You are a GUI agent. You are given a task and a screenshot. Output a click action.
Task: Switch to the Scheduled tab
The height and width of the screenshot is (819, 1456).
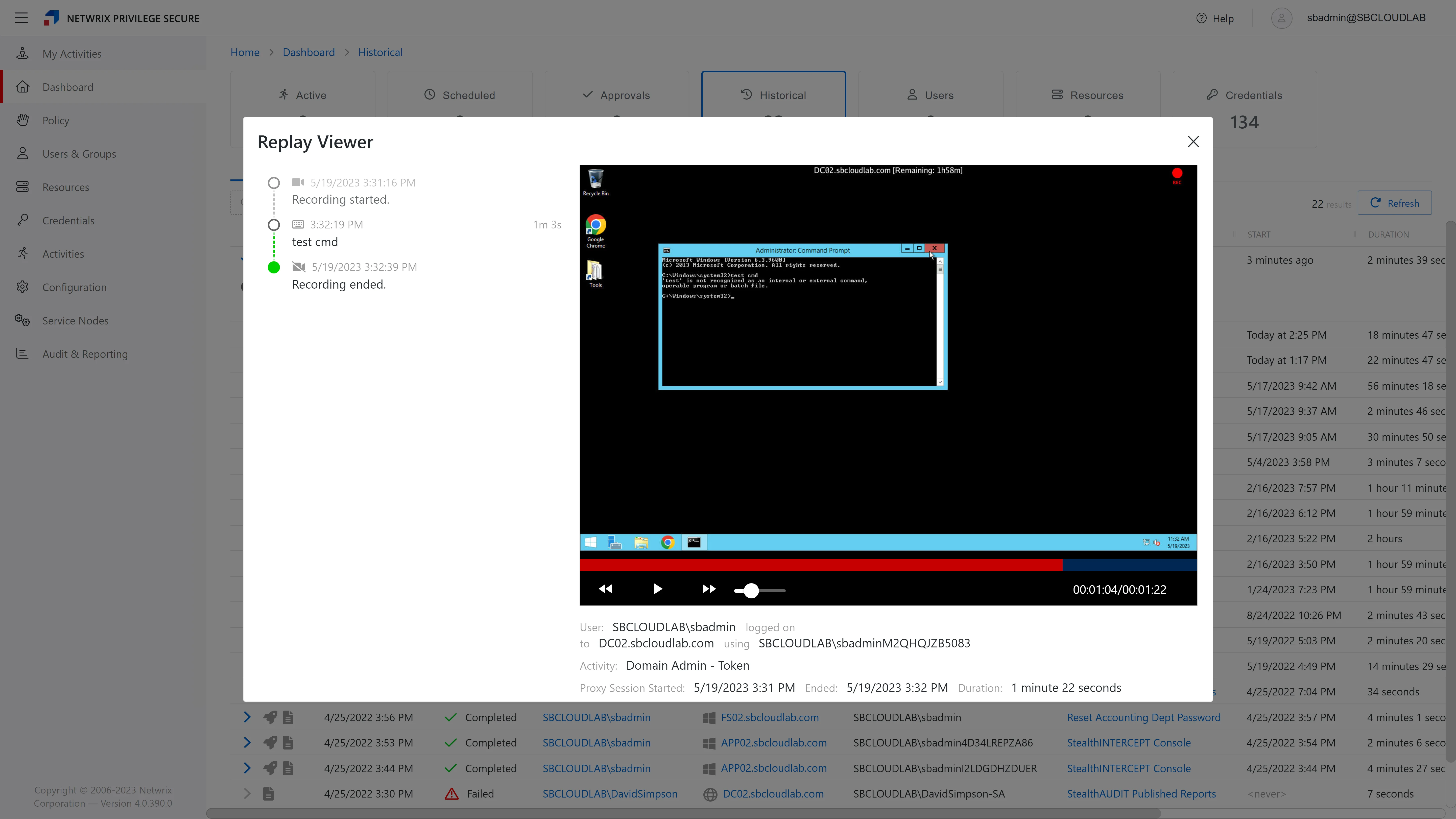point(460,95)
